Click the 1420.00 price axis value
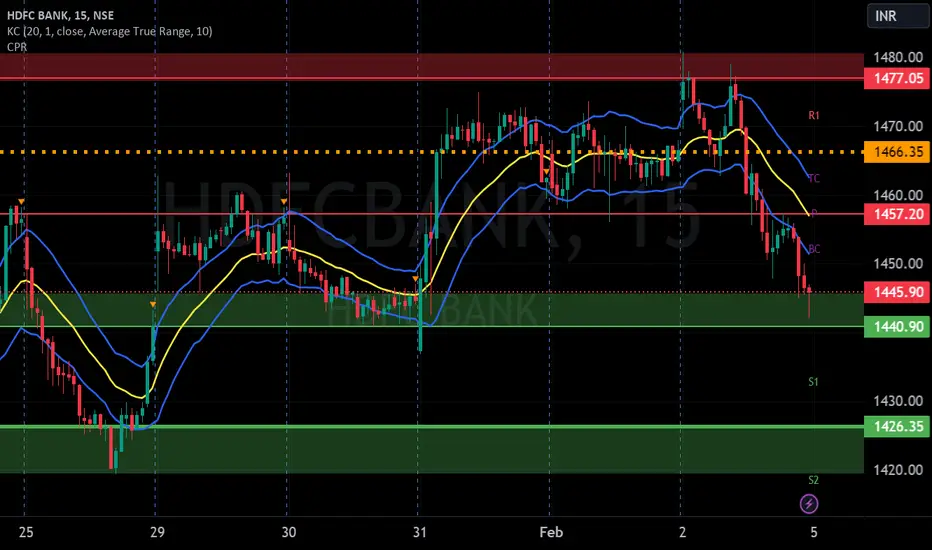The image size is (932, 550). point(898,470)
